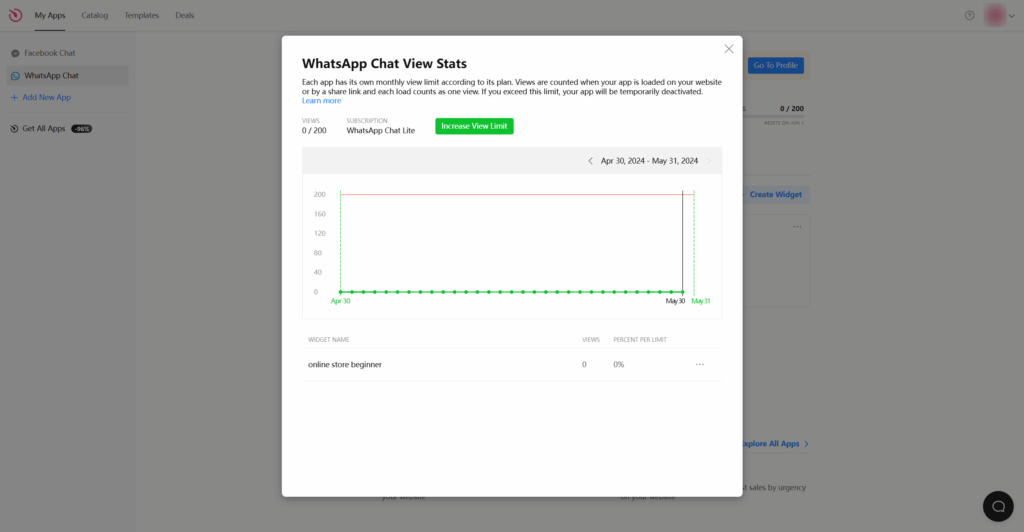Follow the Learn more link
The image size is (1024, 532).
321,101
